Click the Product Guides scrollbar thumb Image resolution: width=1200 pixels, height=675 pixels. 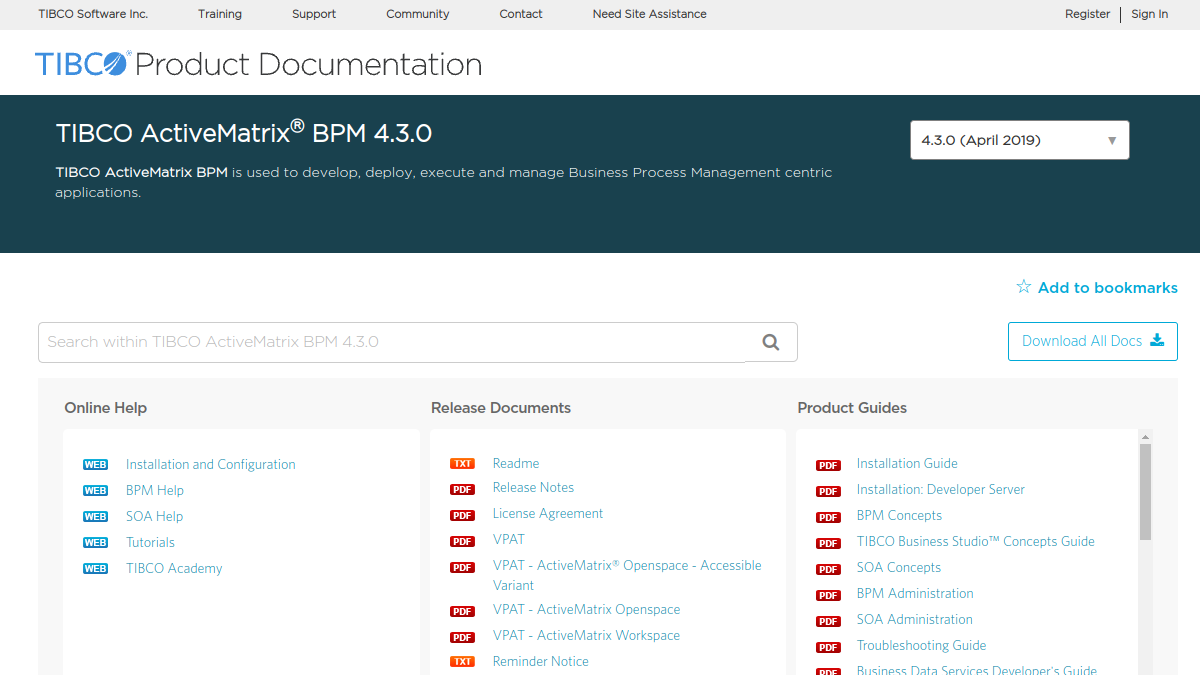[x=1145, y=492]
